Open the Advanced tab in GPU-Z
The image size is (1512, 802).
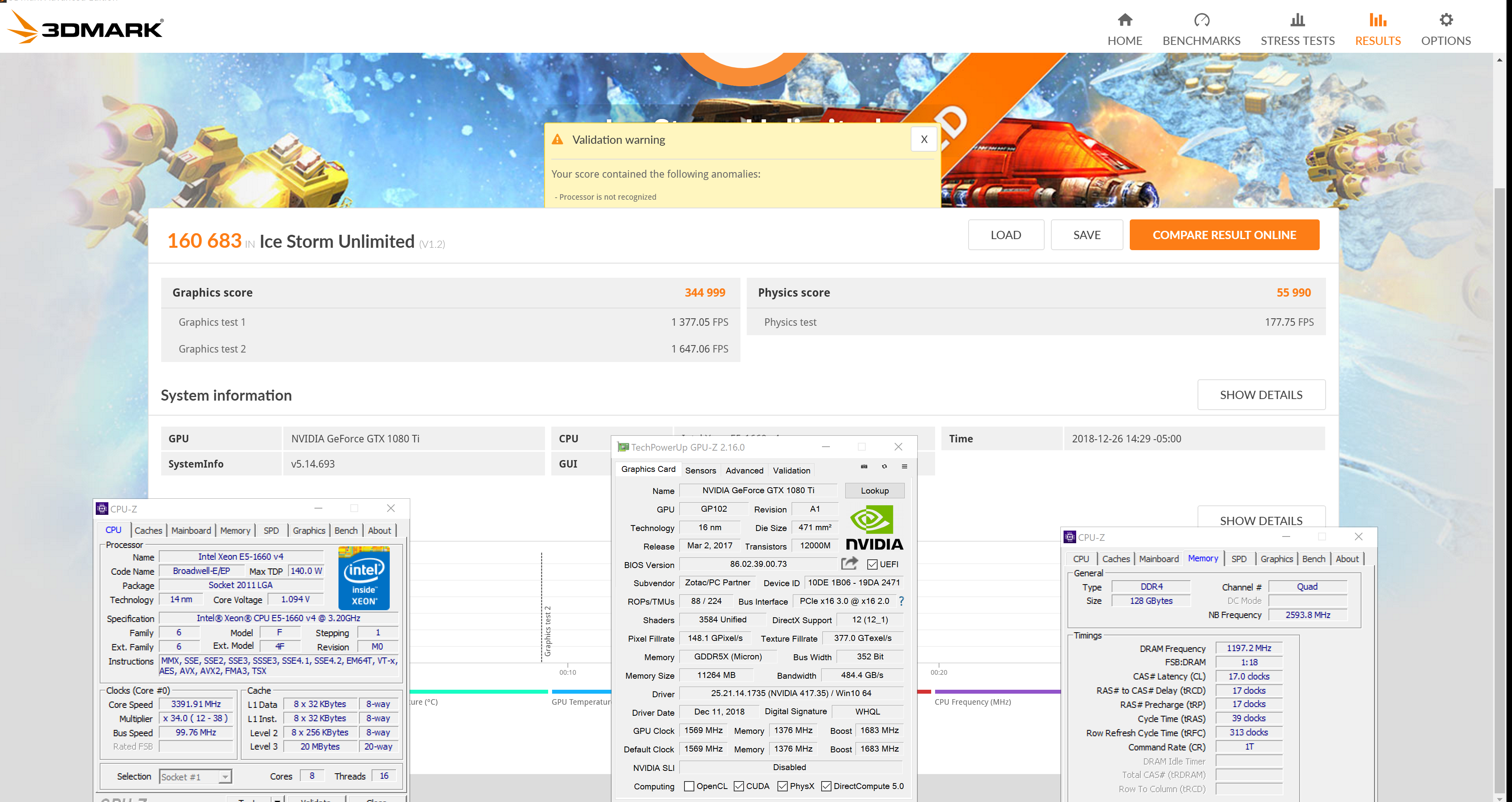[x=744, y=470]
